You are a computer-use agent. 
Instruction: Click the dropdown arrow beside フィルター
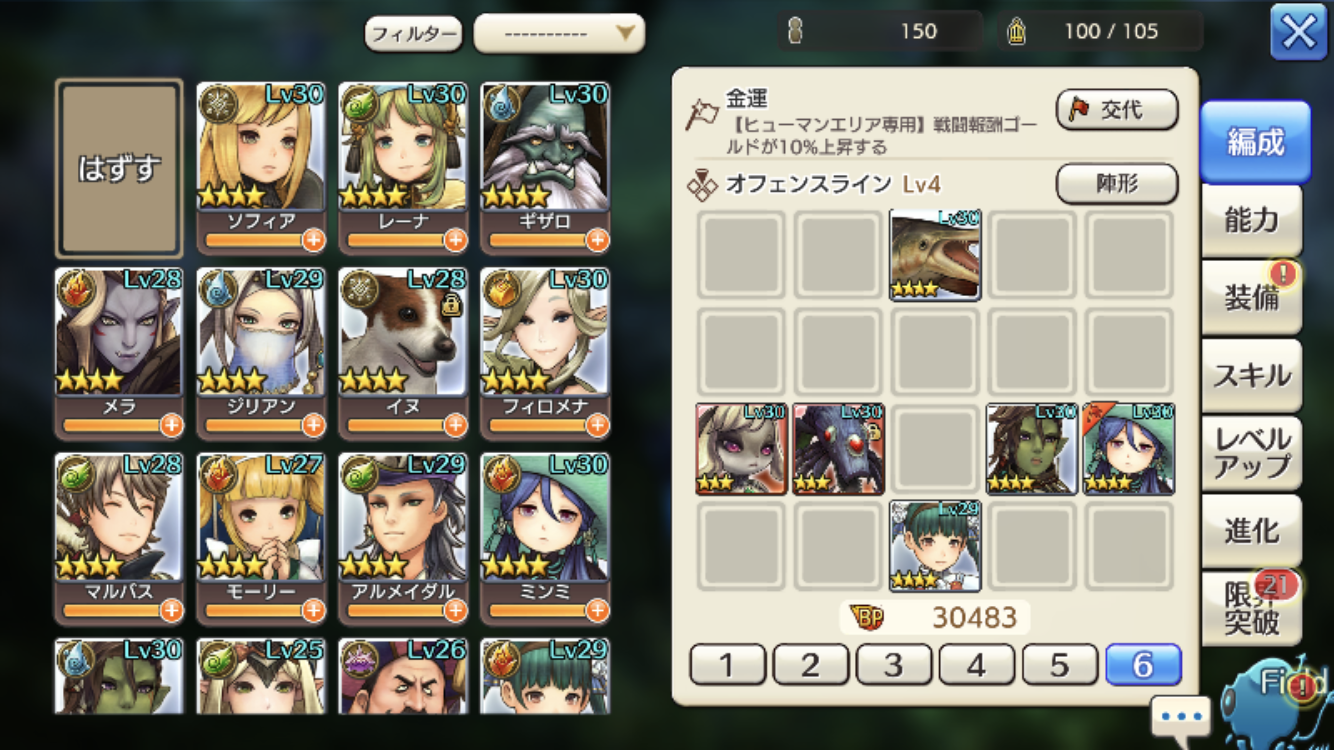(x=625, y=34)
